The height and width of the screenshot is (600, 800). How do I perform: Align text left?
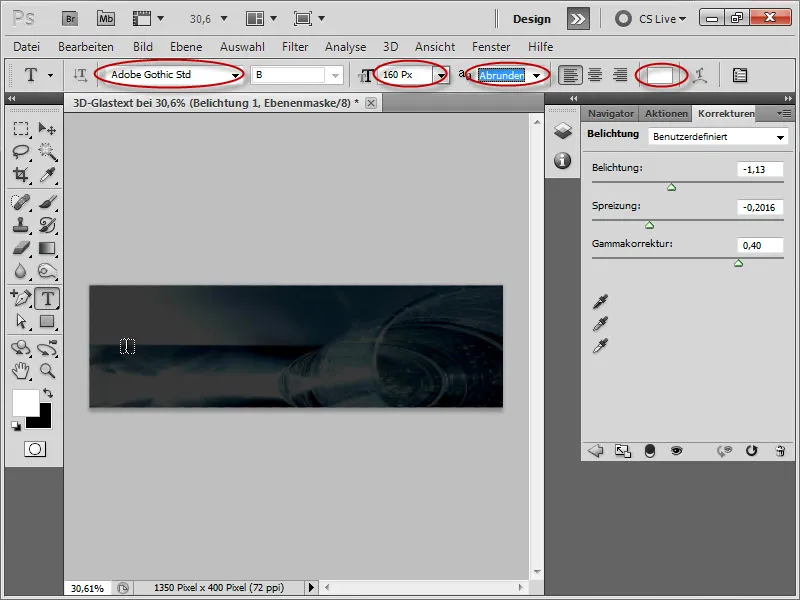click(569, 75)
